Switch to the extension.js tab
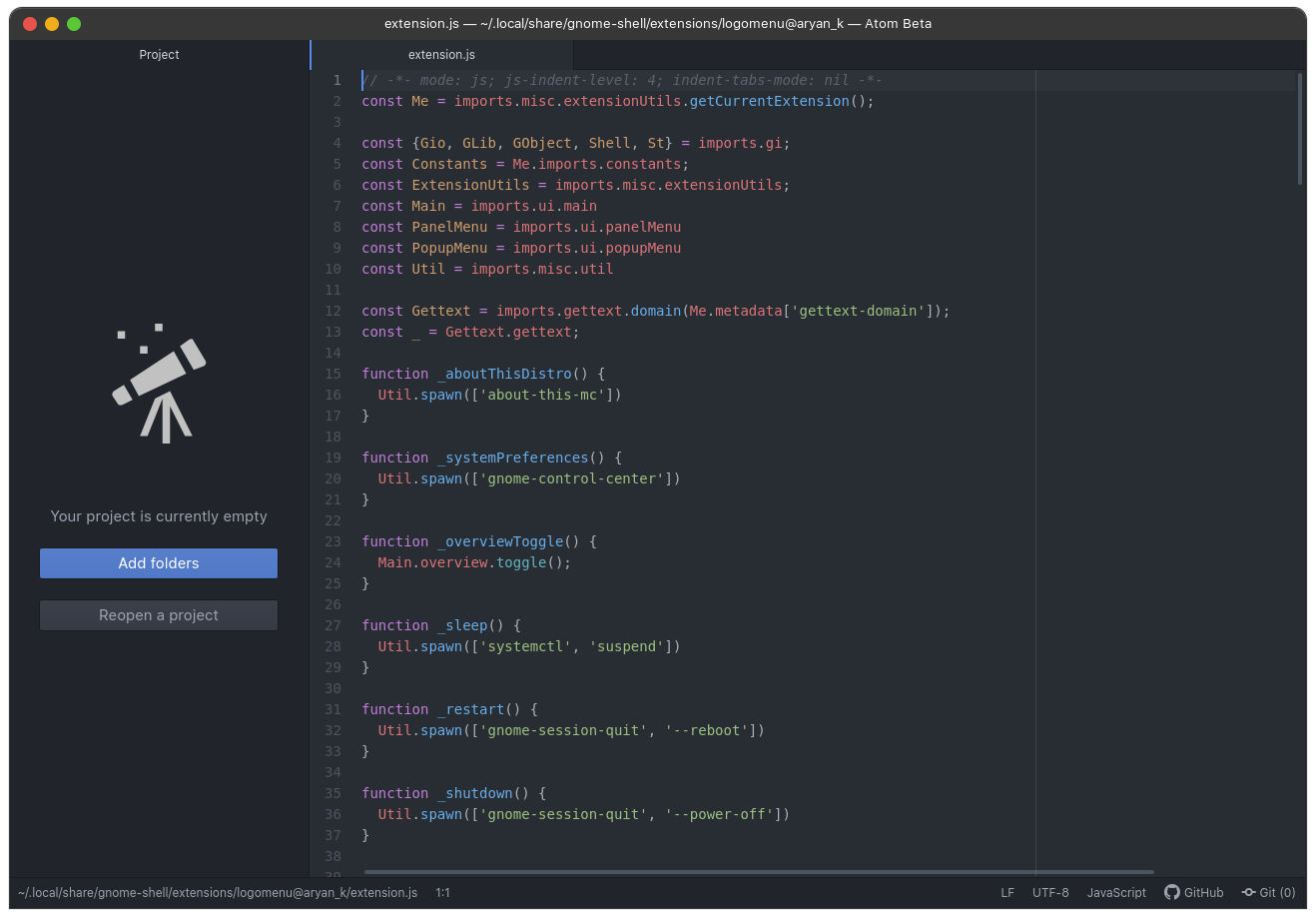 click(441, 55)
